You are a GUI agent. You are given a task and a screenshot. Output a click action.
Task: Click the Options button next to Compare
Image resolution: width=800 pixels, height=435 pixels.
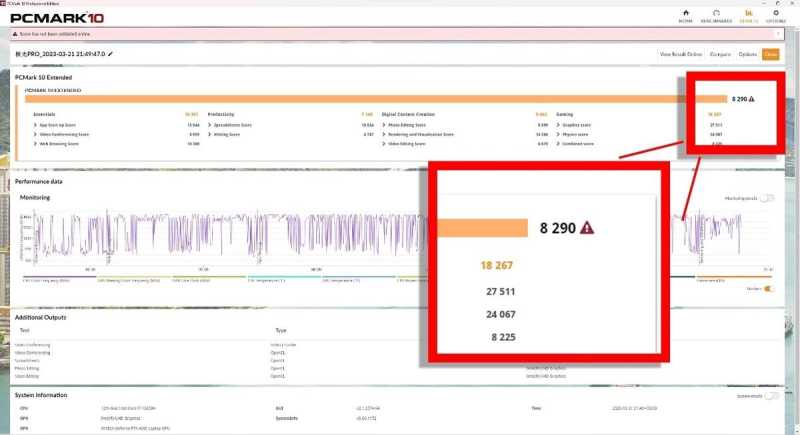click(747, 54)
